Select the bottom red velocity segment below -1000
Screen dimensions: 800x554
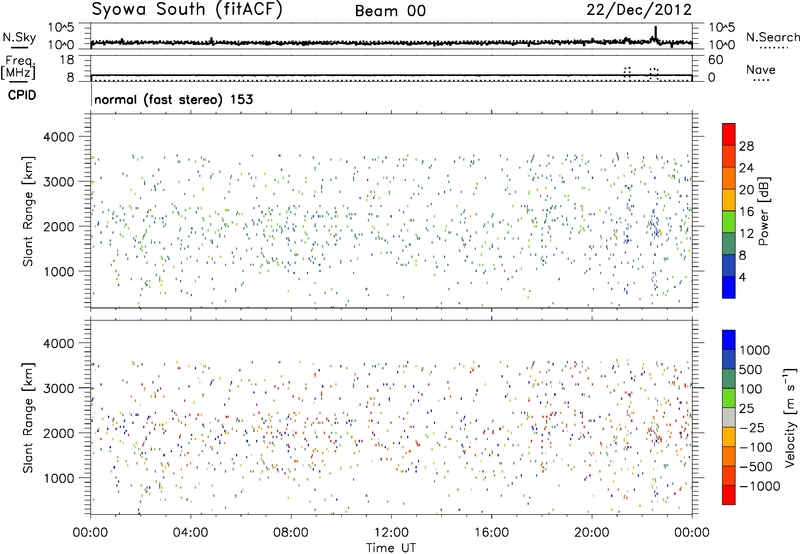click(729, 495)
